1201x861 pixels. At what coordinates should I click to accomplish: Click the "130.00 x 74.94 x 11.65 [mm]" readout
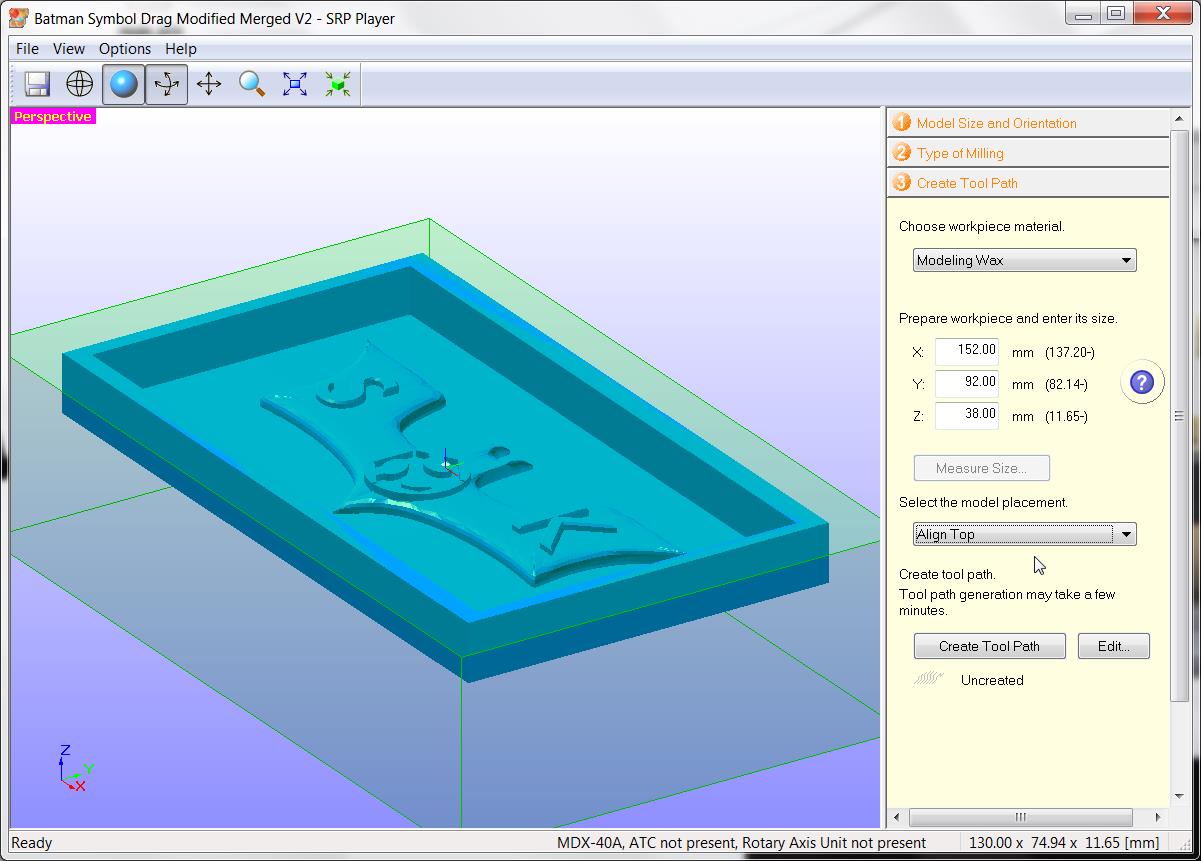coord(1064,843)
